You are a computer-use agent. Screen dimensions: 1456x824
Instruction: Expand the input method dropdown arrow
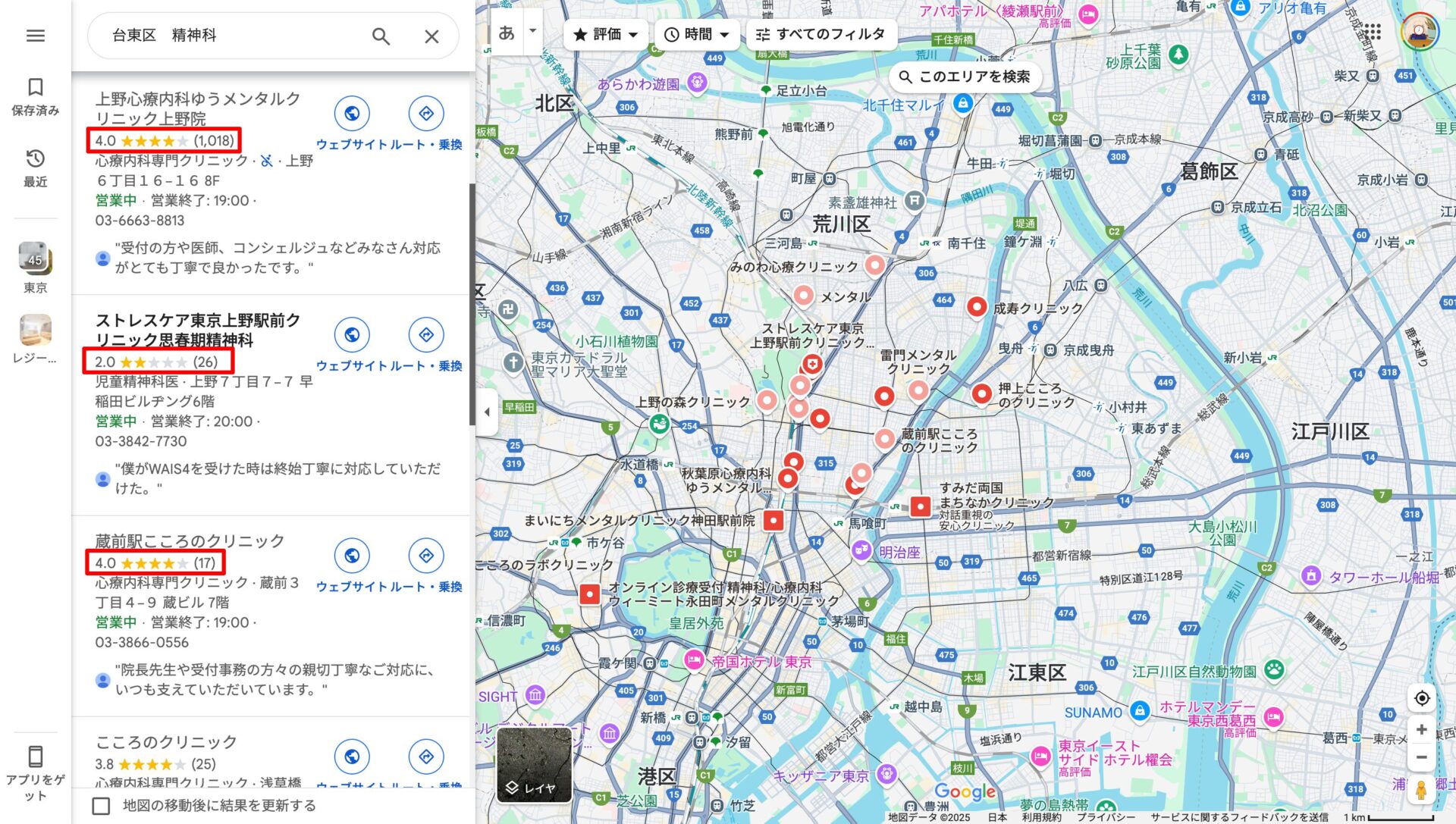click(x=532, y=31)
